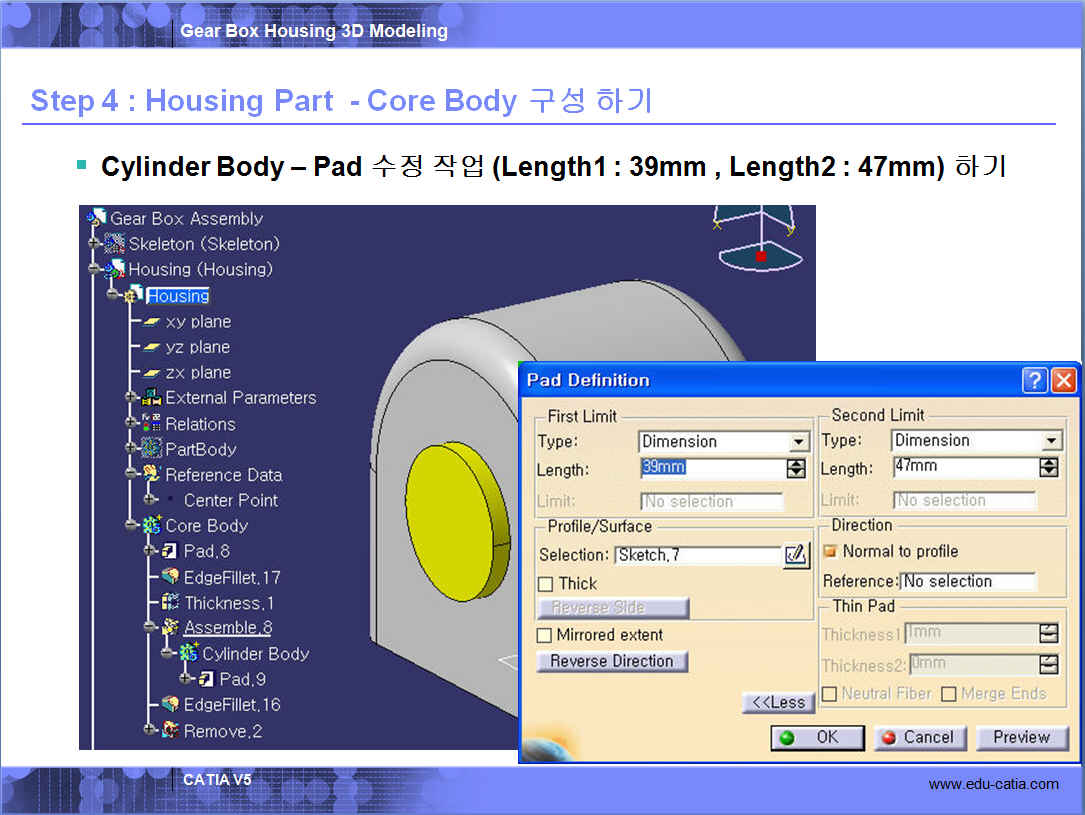Click the Pad.8 feature icon in tree
This screenshot has width=1085, height=815.
click(x=169, y=551)
